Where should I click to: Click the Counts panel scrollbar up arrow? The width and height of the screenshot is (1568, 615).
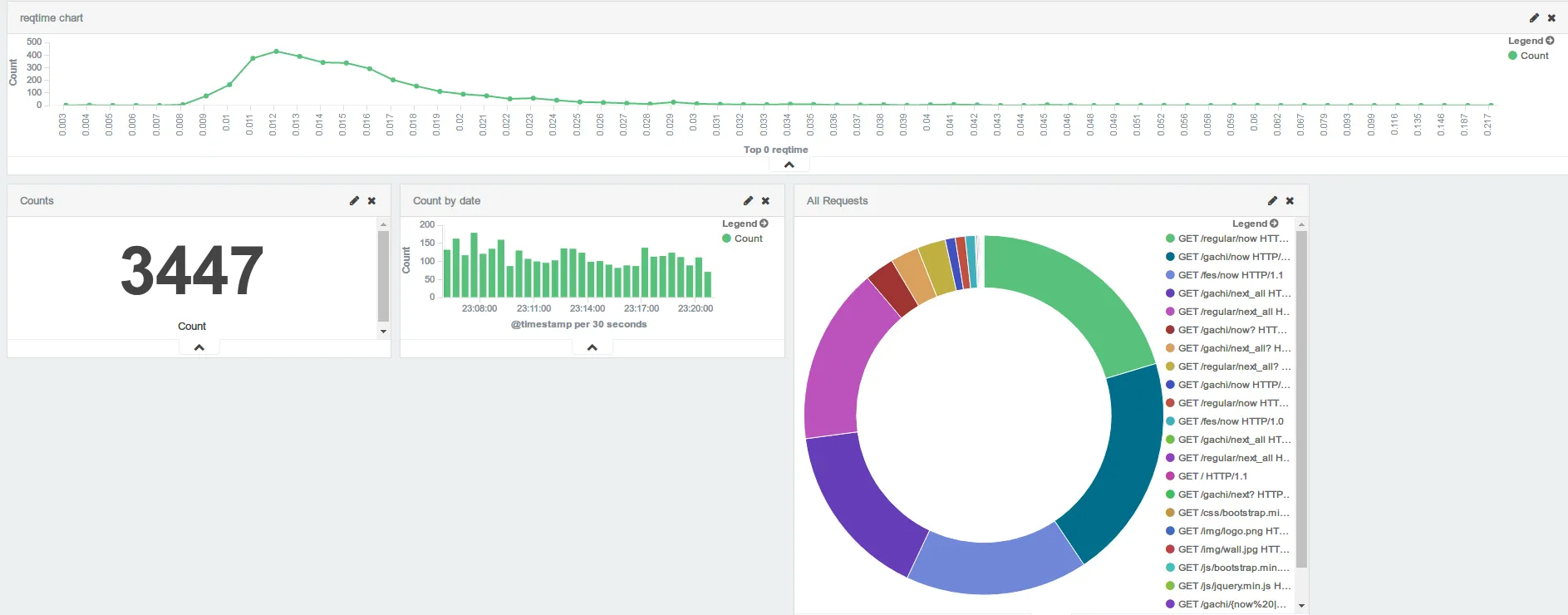383,224
